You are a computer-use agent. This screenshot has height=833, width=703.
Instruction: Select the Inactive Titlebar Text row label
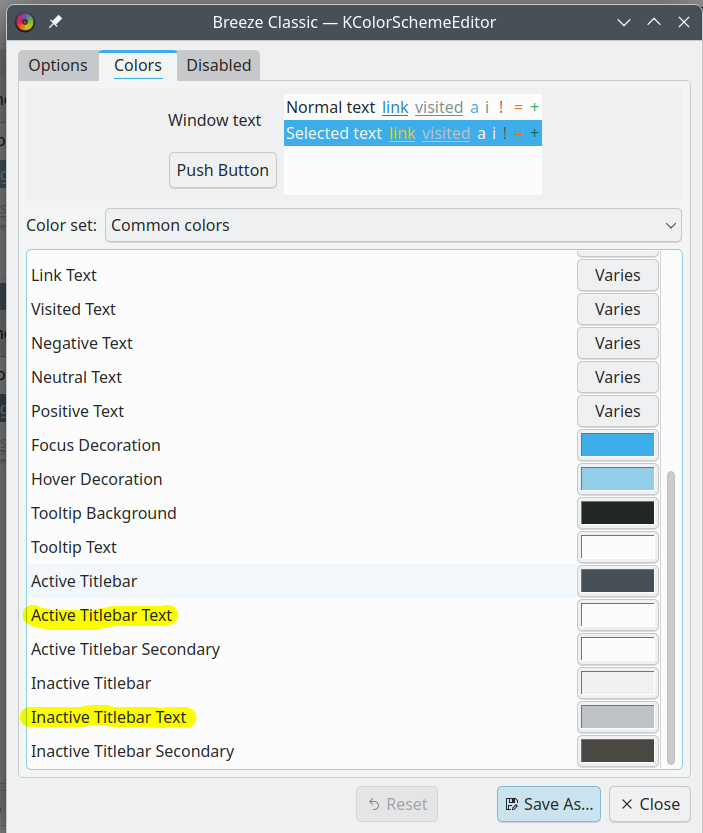108,717
